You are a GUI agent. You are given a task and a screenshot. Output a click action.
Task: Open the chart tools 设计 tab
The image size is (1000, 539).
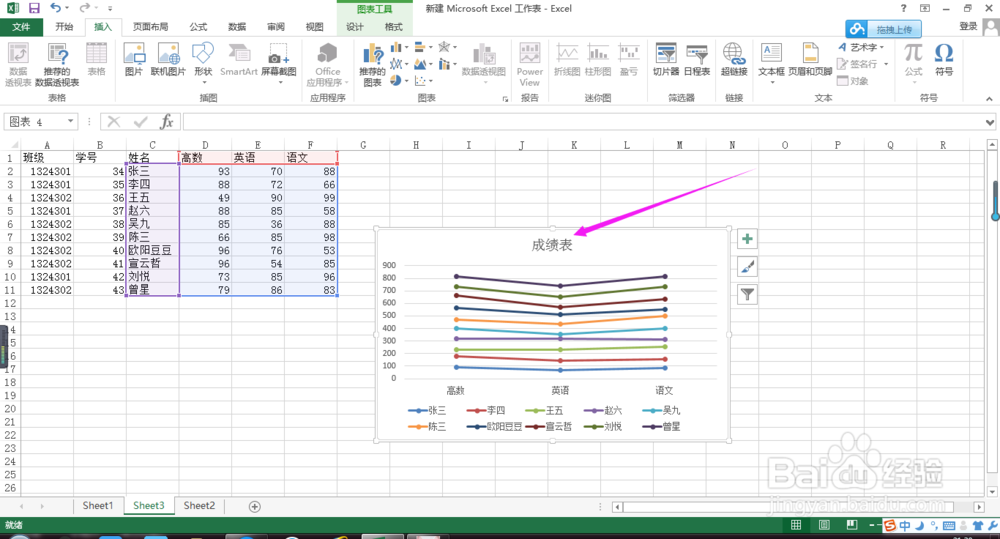point(355,27)
